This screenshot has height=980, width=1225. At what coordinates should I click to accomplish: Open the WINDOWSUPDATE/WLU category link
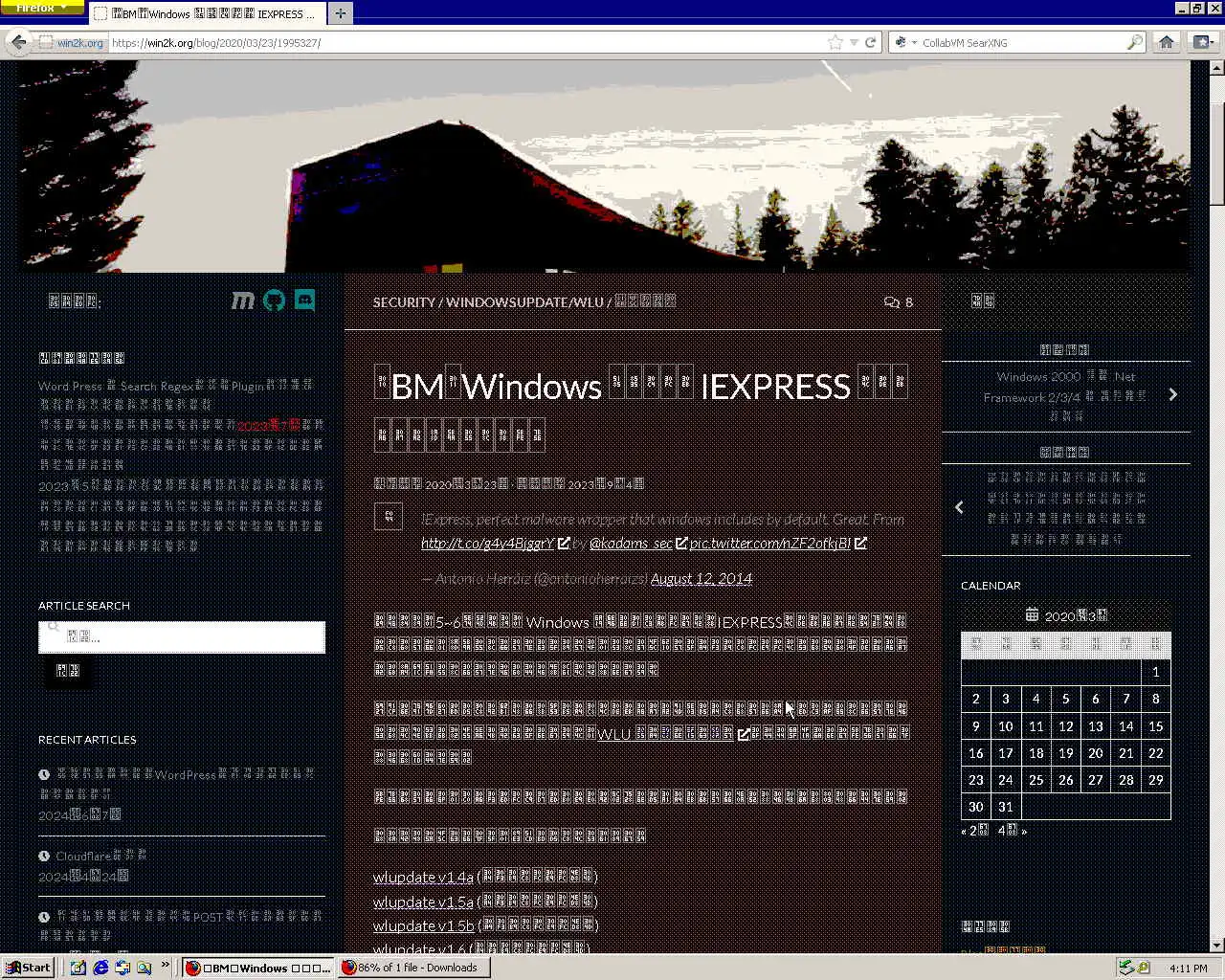pyautogui.click(x=524, y=301)
